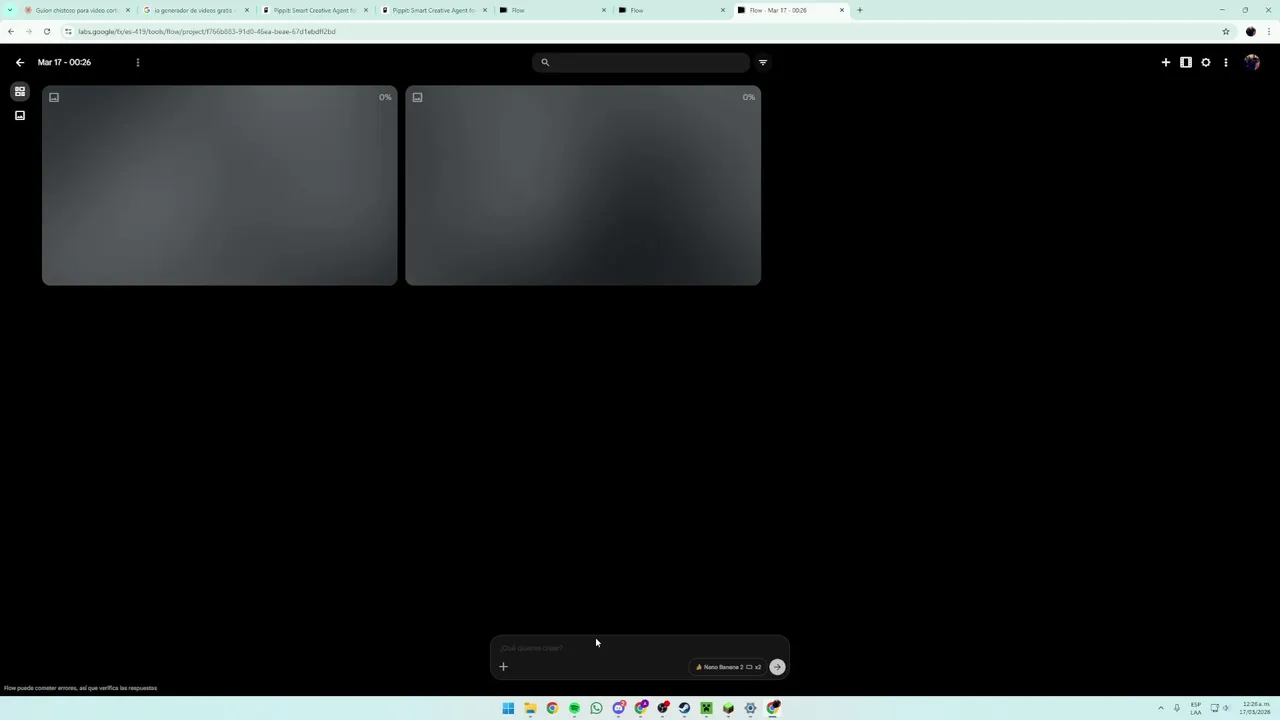Open the filter options icon
Image resolution: width=1280 pixels, height=720 pixels.
pyautogui.click(x=763, y=62)
